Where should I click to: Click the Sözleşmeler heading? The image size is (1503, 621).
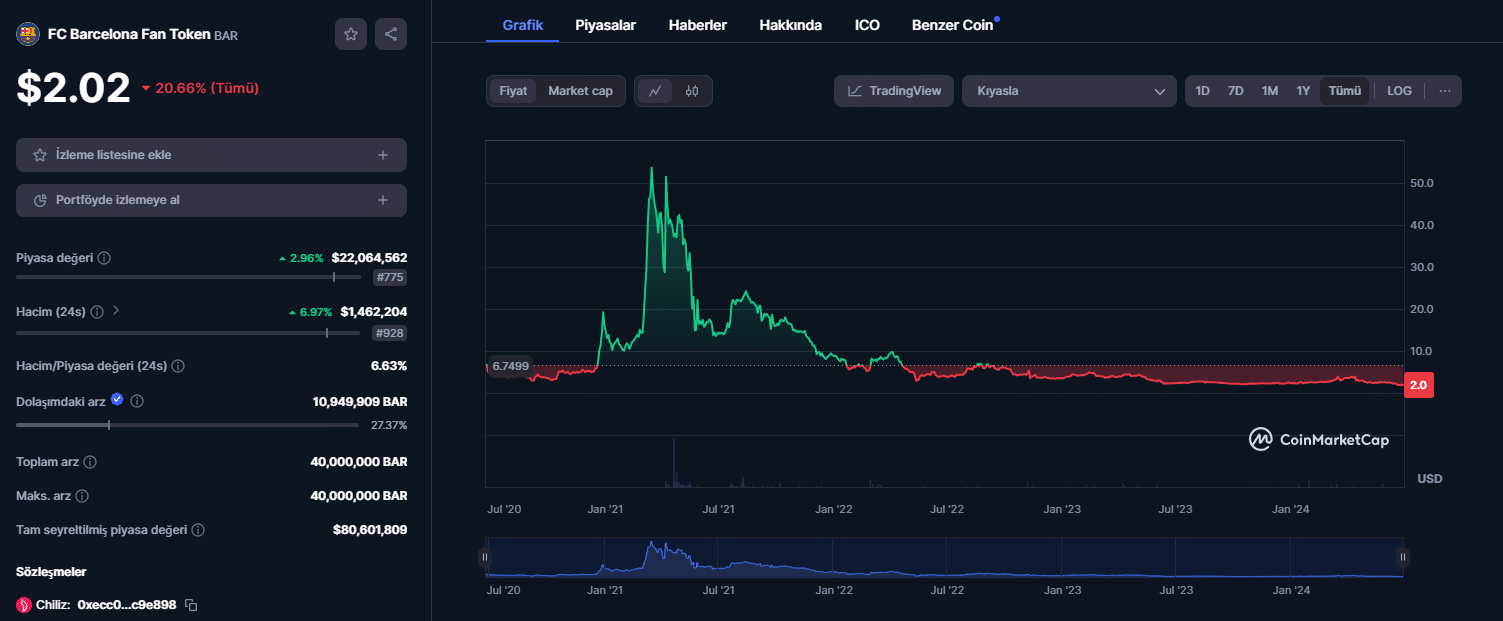tap(51, 572)
